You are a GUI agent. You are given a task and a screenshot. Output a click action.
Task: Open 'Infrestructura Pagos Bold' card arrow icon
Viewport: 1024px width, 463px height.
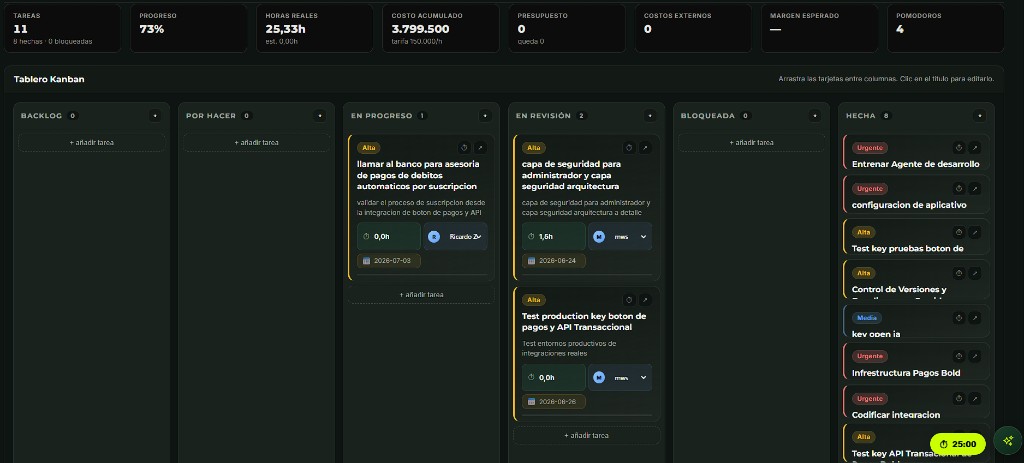point(974,356)
